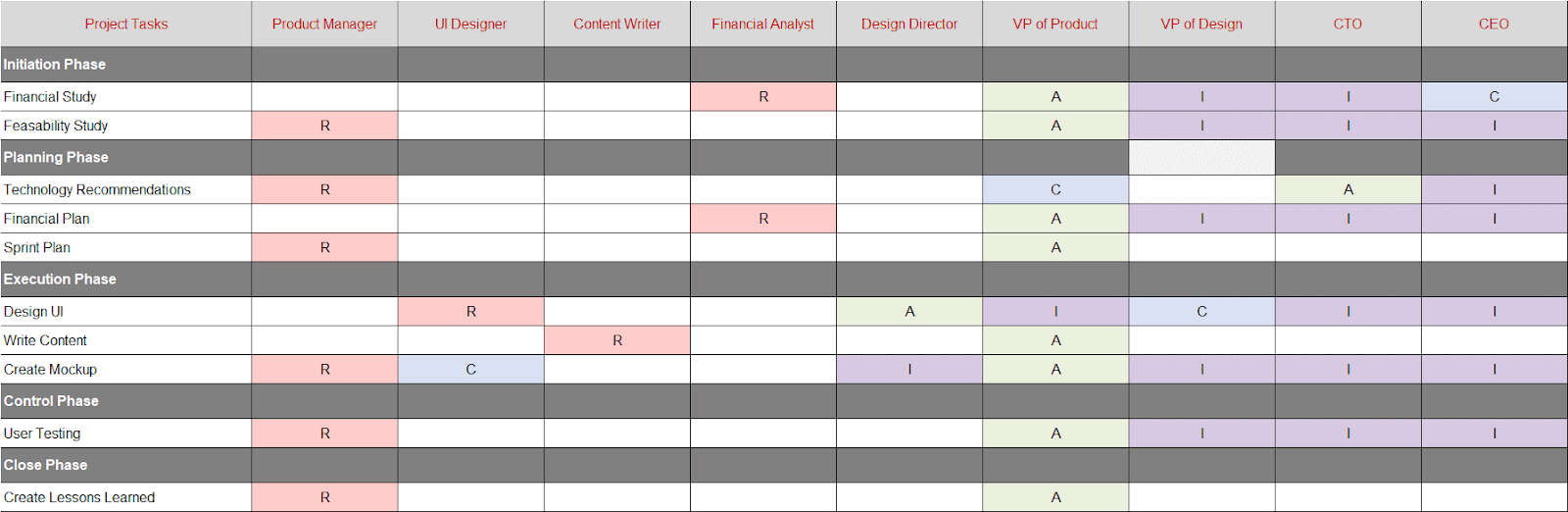Click the Design UI A cell under Design Director

click(909, 311)
